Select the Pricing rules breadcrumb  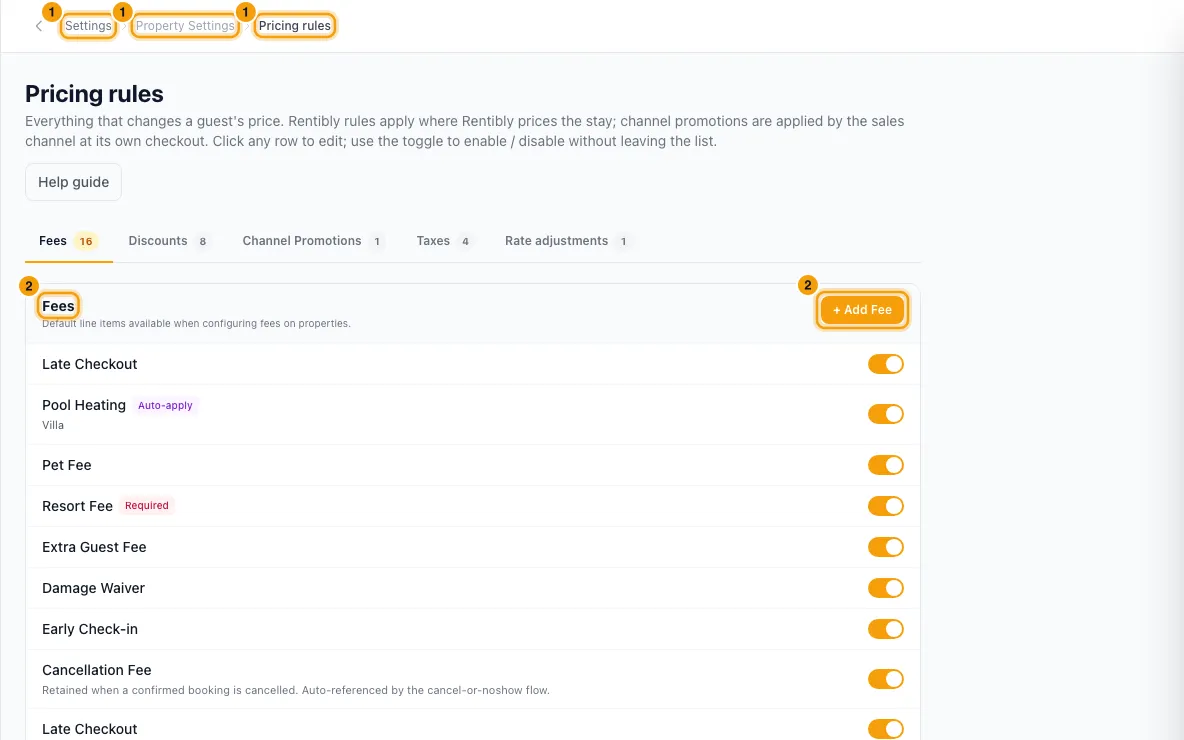pos(294,26)
